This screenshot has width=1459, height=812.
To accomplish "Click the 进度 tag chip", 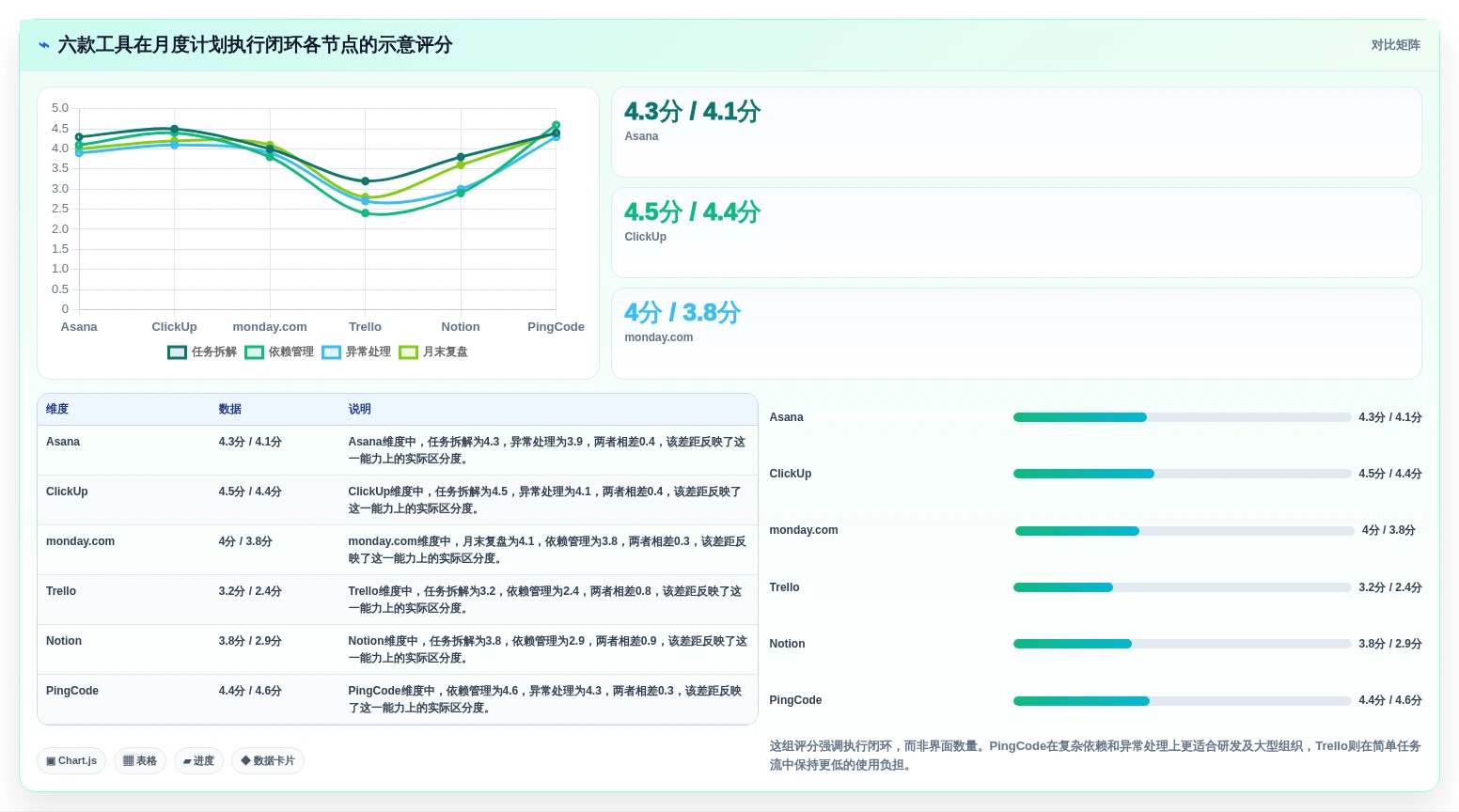I will pos(198,761).
